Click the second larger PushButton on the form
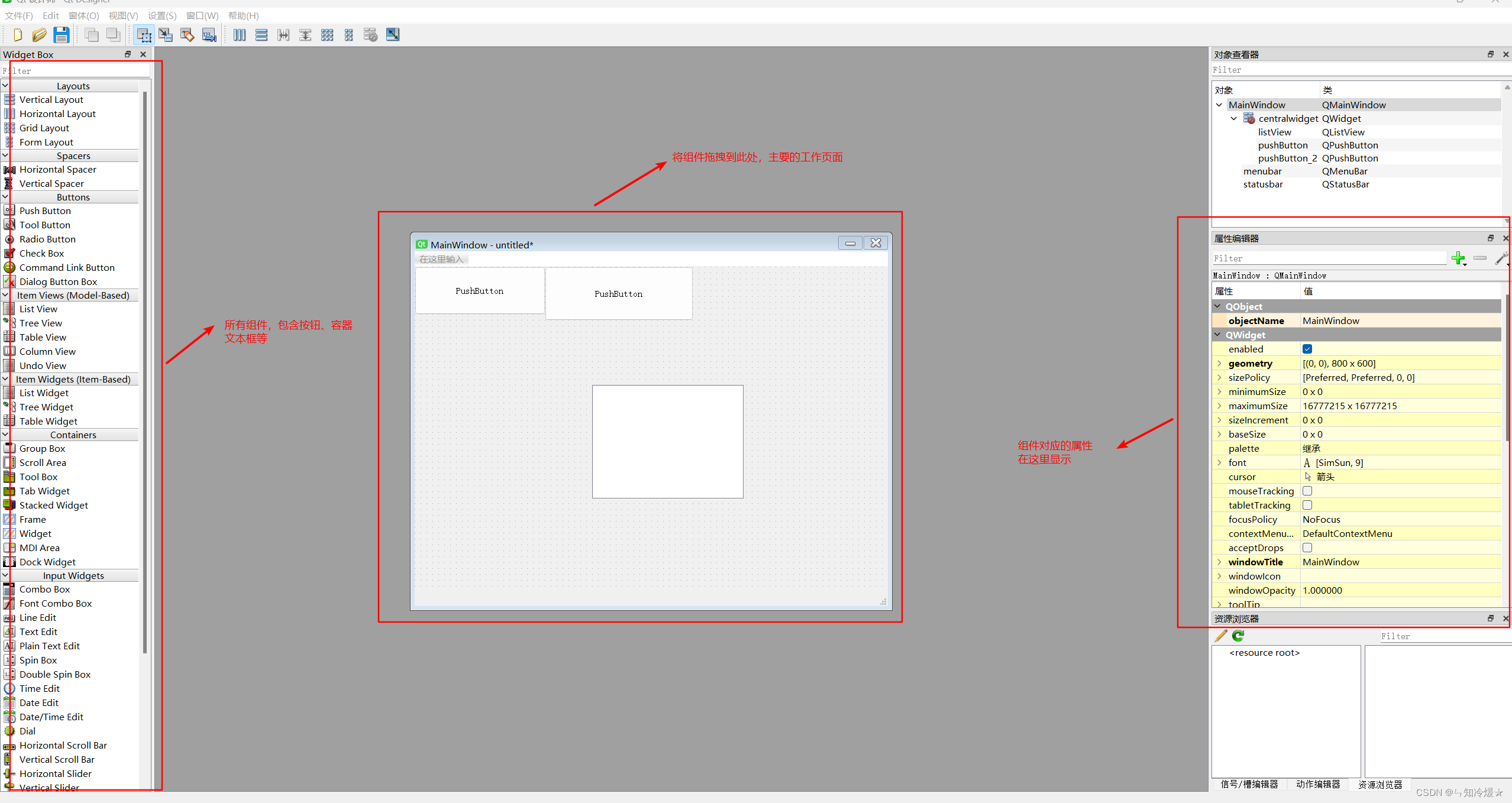Image resolution: width=1512 pixels, height=803 pixels. point(619,294)
